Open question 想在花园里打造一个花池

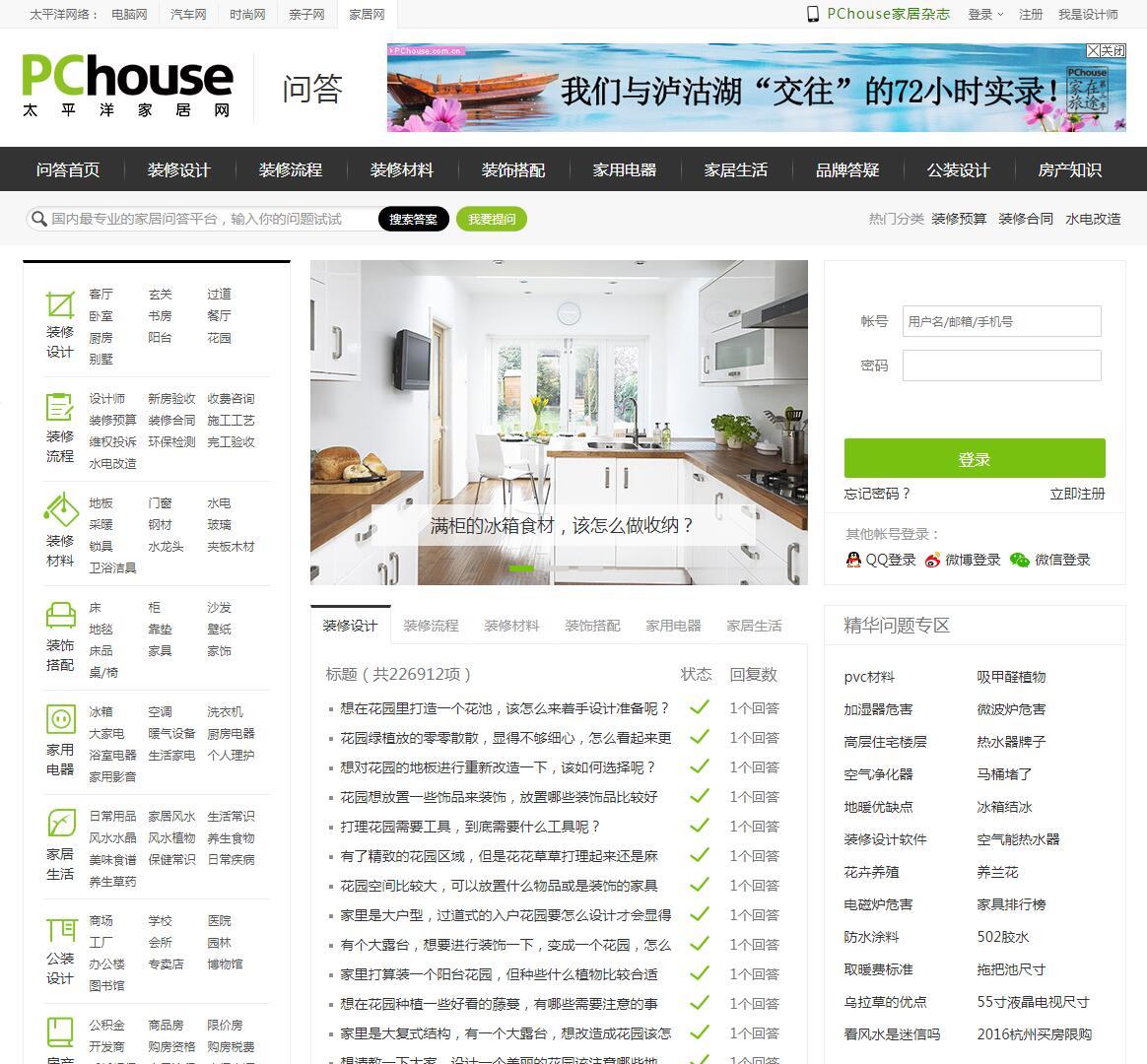(x=505, y=708)
